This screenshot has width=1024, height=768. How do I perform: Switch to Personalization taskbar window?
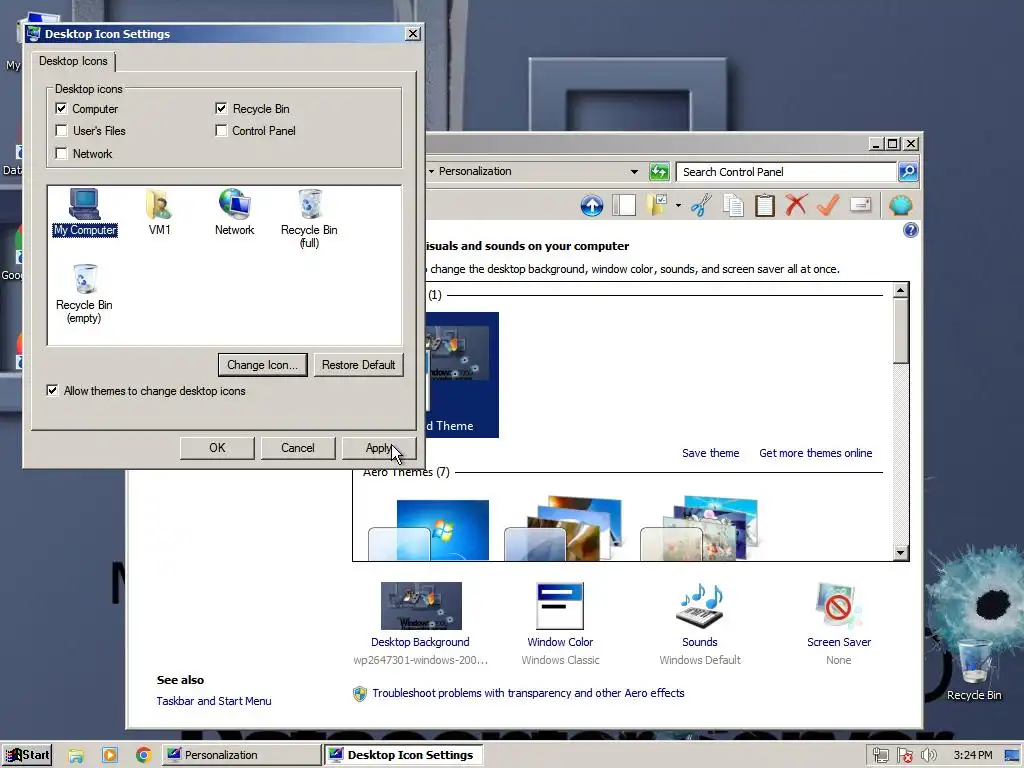[x=241, y=755]
